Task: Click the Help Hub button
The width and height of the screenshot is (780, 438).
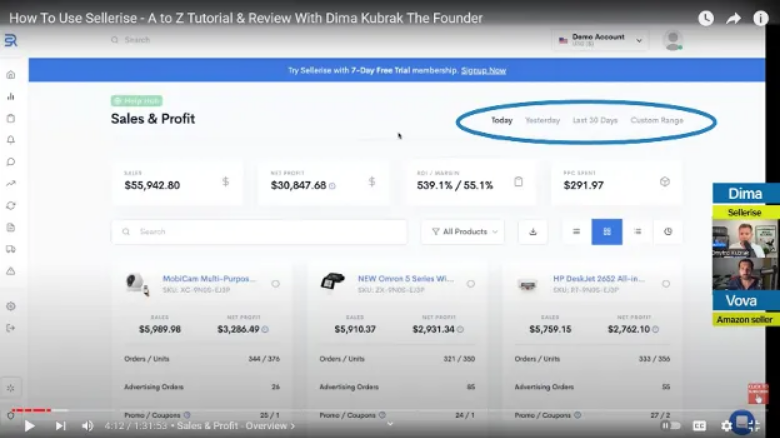Action: click(x=137, y=101)
